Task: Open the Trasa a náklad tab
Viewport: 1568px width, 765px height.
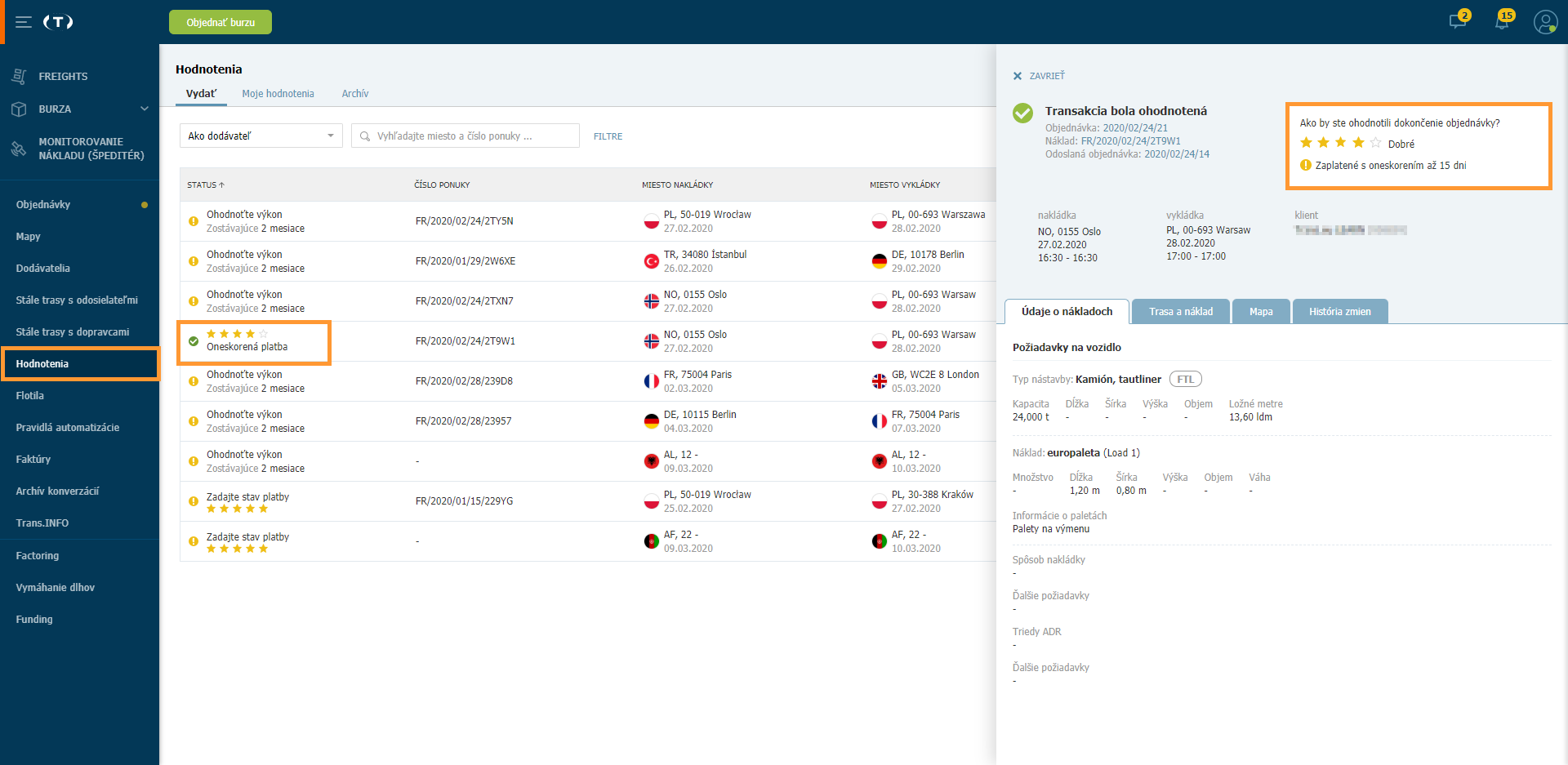Action: (x=1181, y=312)
